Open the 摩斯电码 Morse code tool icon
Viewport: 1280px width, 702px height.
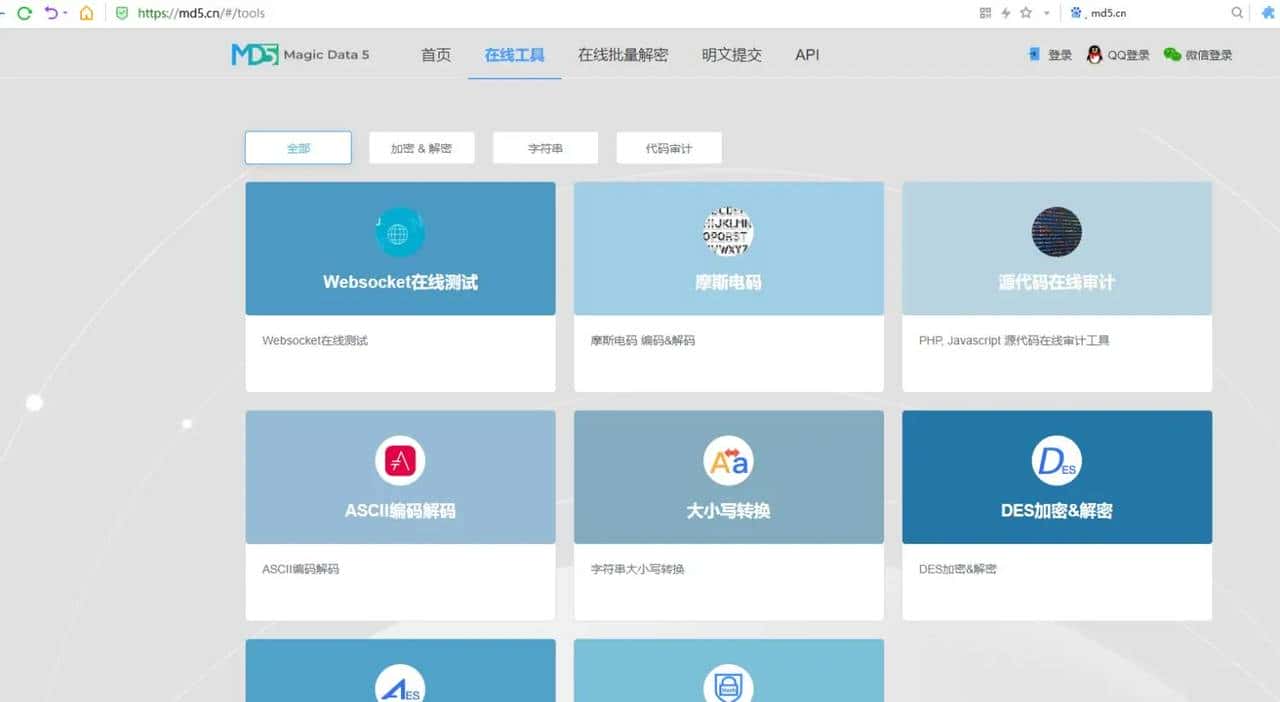(x=727, y=232)
